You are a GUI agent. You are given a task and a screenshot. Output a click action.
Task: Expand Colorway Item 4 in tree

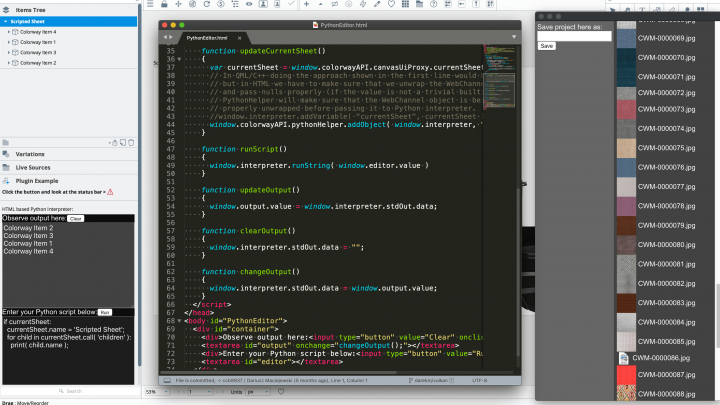9,32
